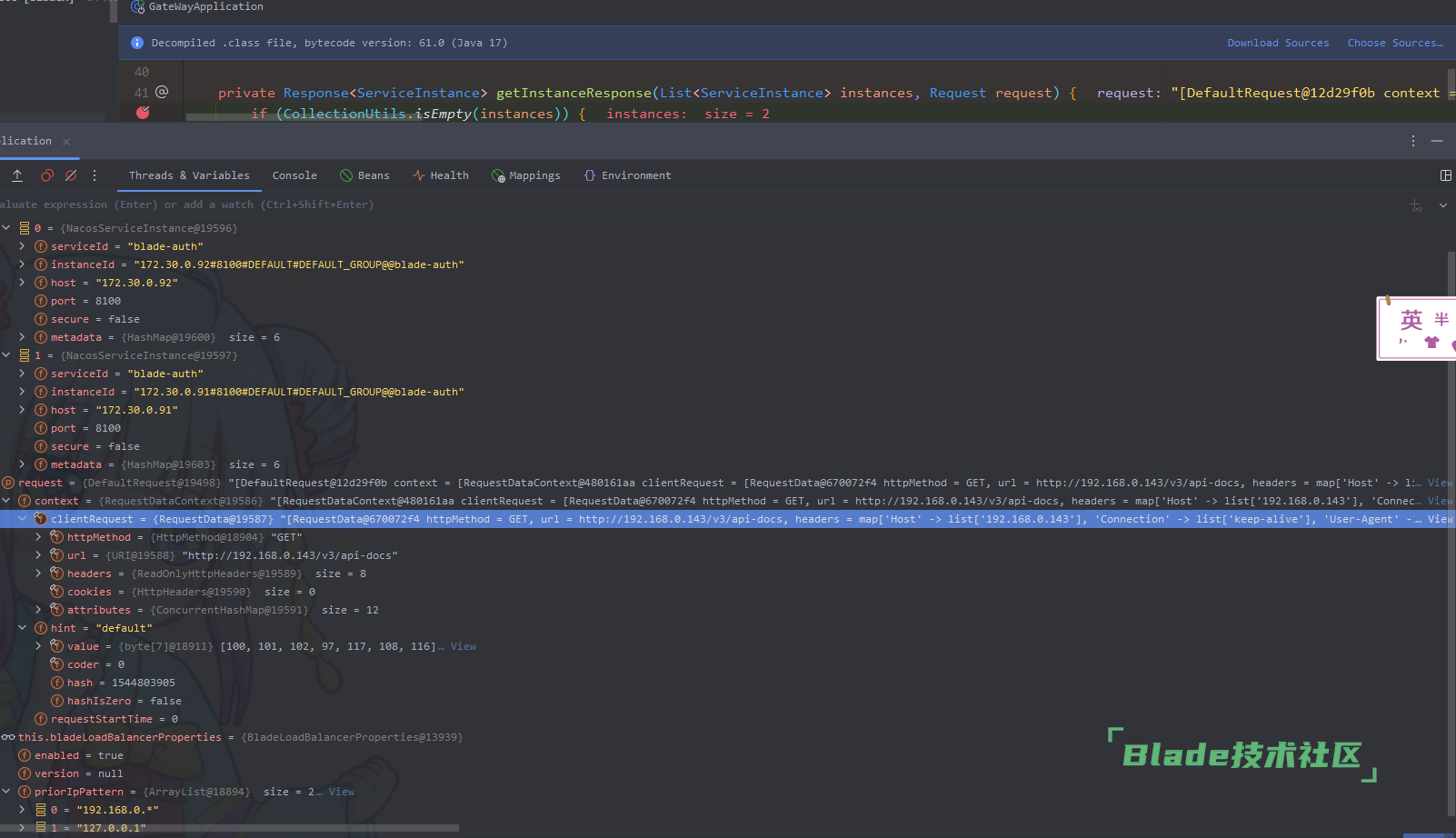Open tool window options three-dot menu

[1413, 141]
